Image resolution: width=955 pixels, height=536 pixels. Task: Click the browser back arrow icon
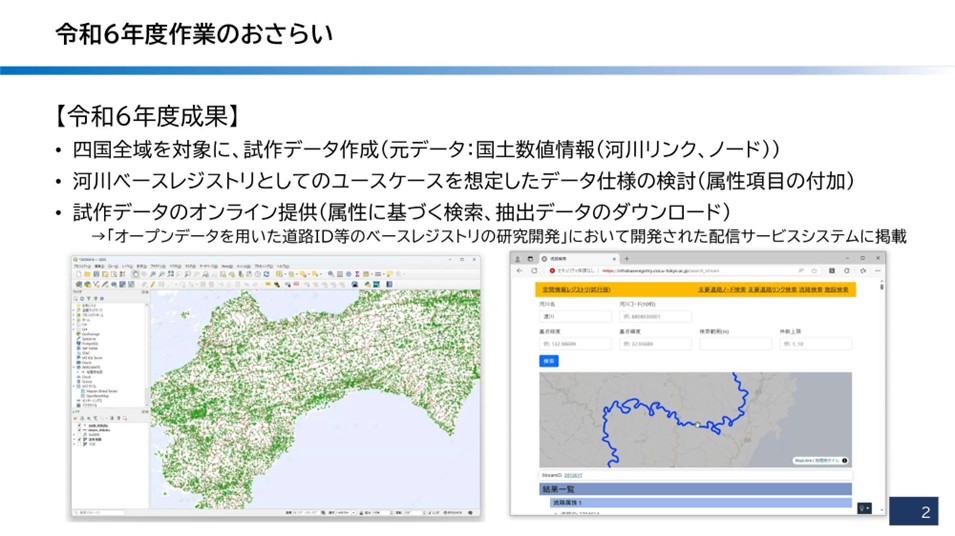click(520, 271)
